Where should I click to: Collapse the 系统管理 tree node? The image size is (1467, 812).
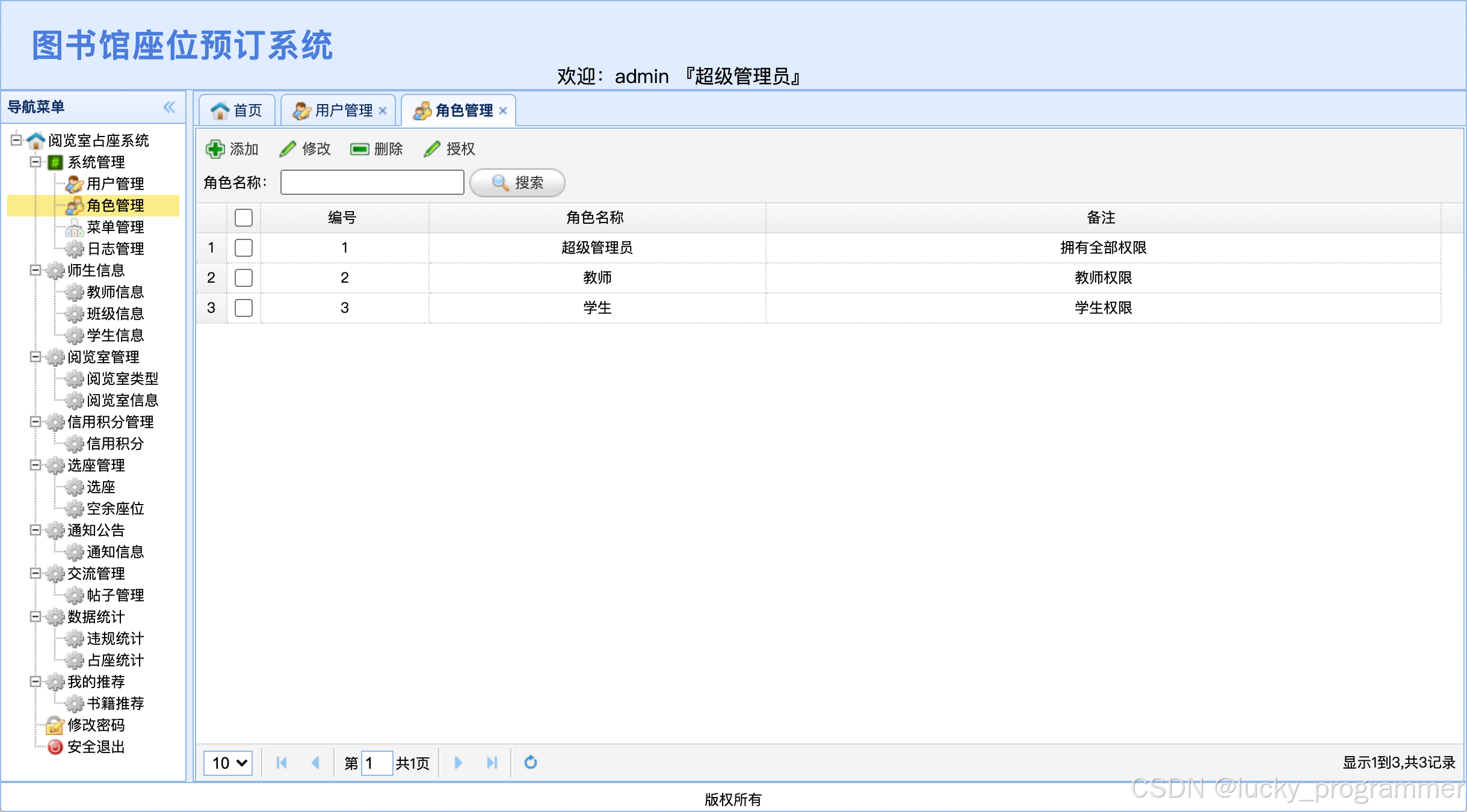(x=36, y=162)
